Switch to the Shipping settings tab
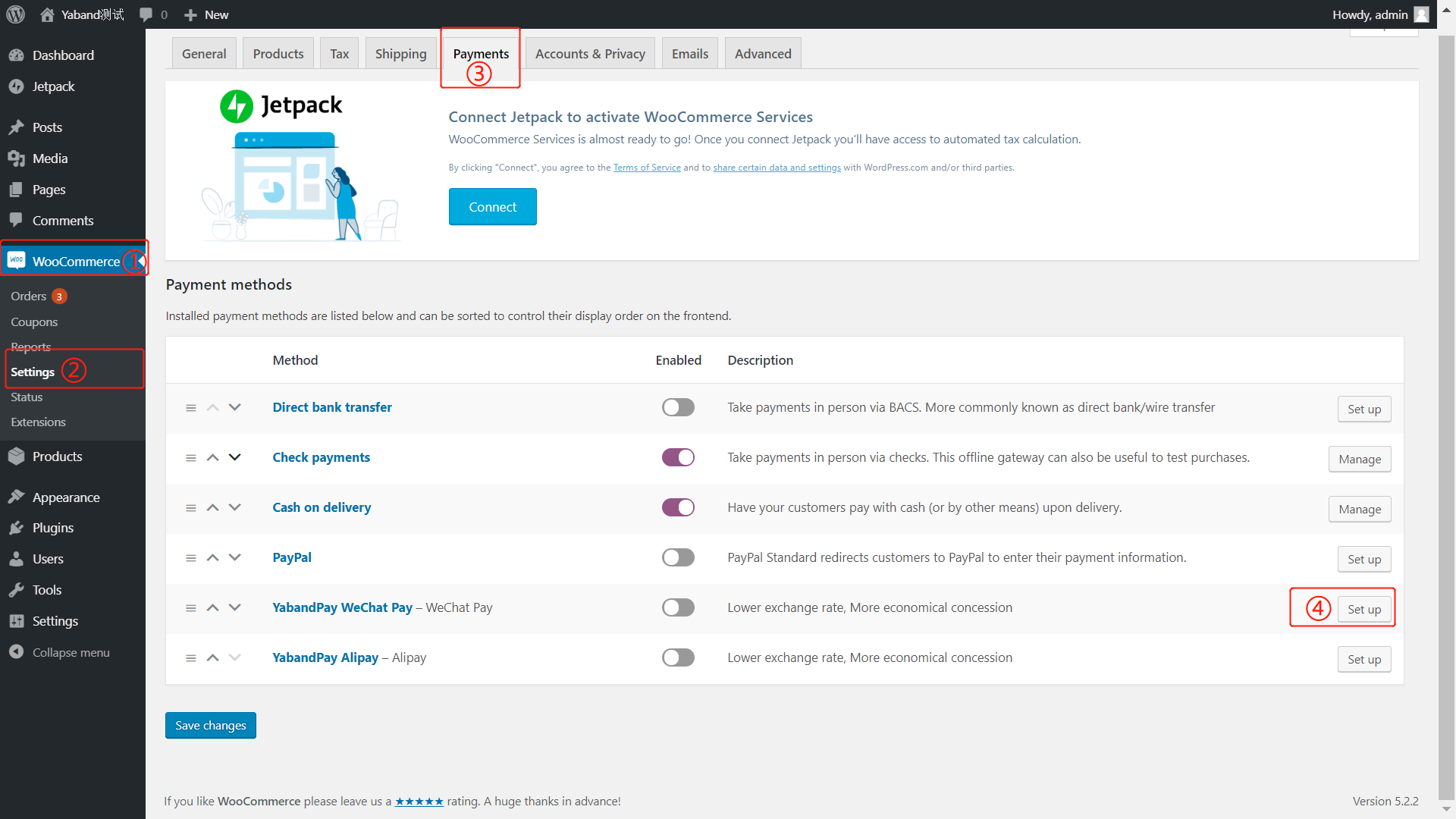The image size is (1456, 819). coord(400,54)
